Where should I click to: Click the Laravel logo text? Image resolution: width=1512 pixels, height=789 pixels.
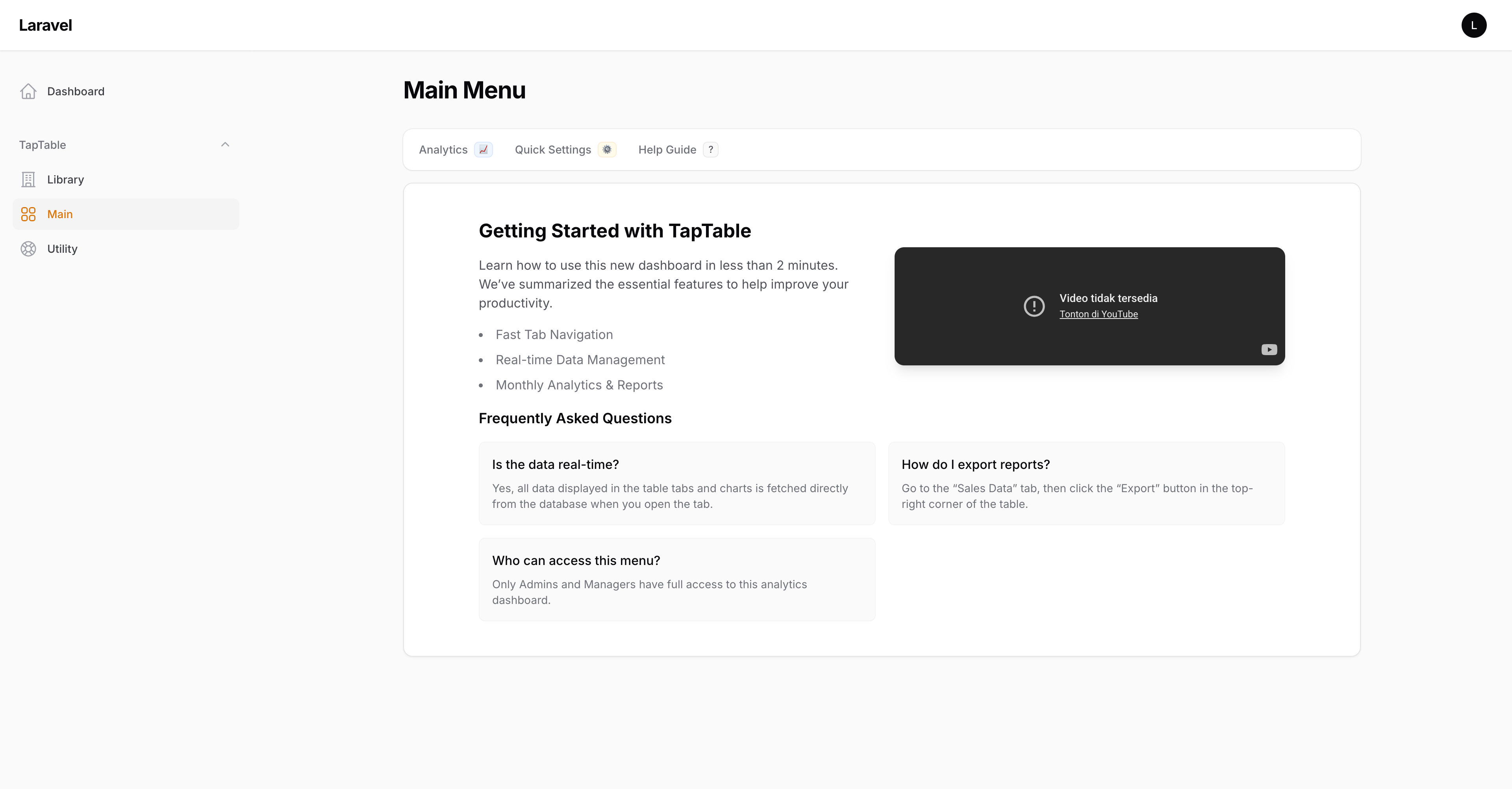[x=45, y=25]
